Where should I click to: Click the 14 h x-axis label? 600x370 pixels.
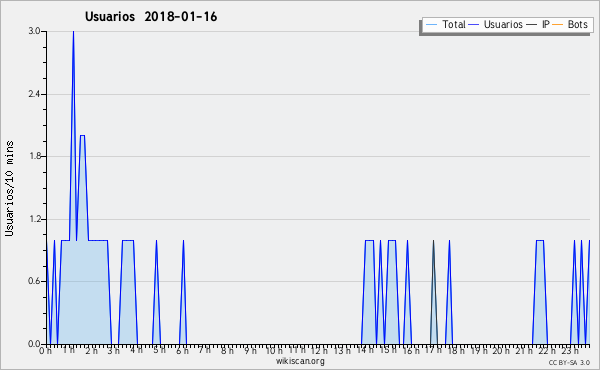[365, 350]
